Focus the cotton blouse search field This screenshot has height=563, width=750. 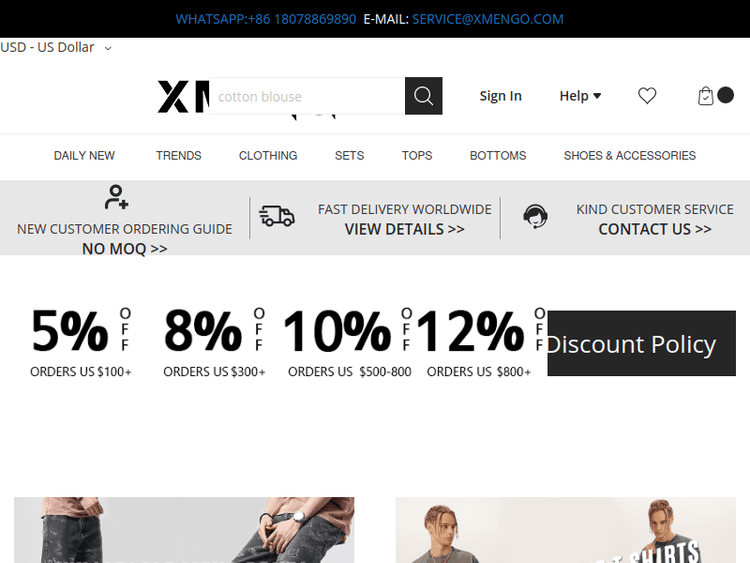[x=305, y=96]
